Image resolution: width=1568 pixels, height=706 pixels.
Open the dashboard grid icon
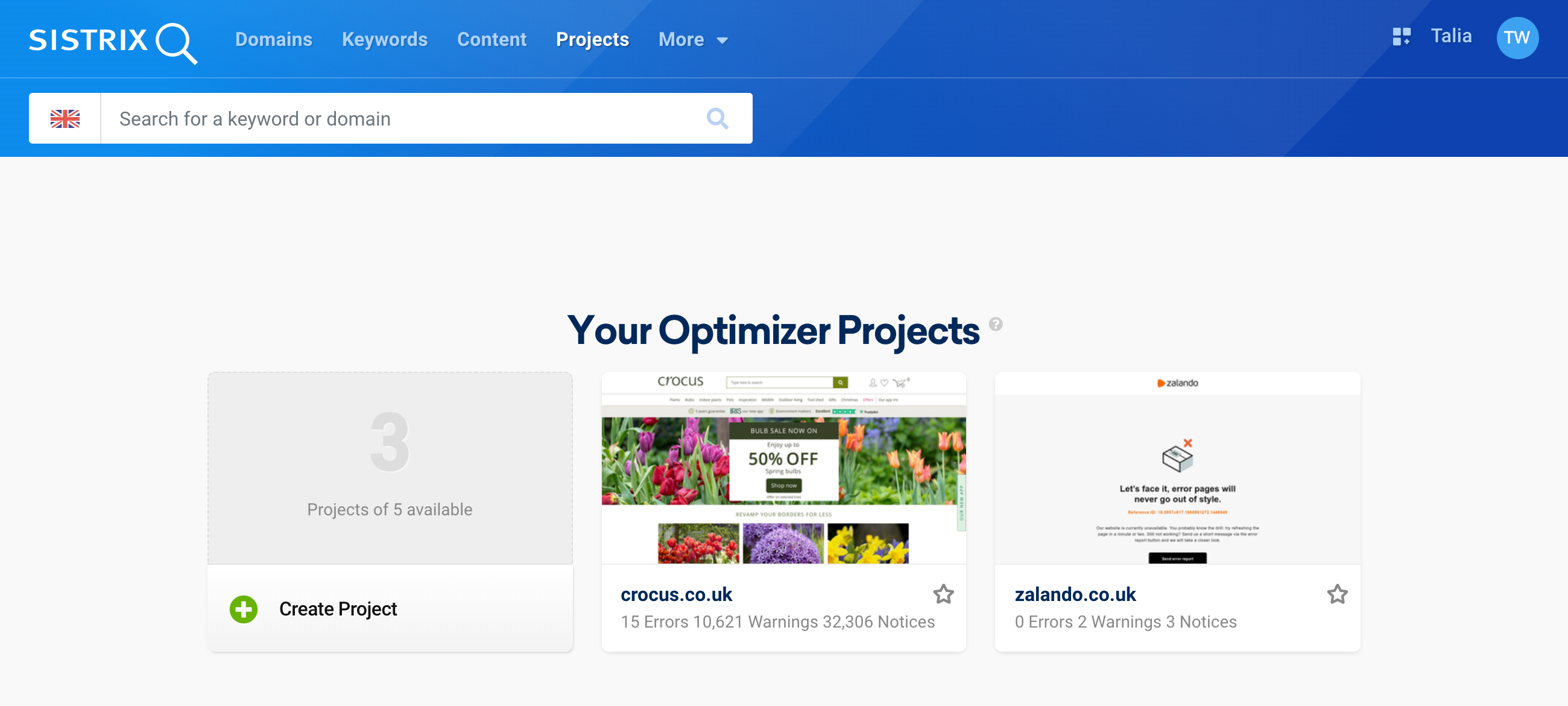click(1402, 37)
